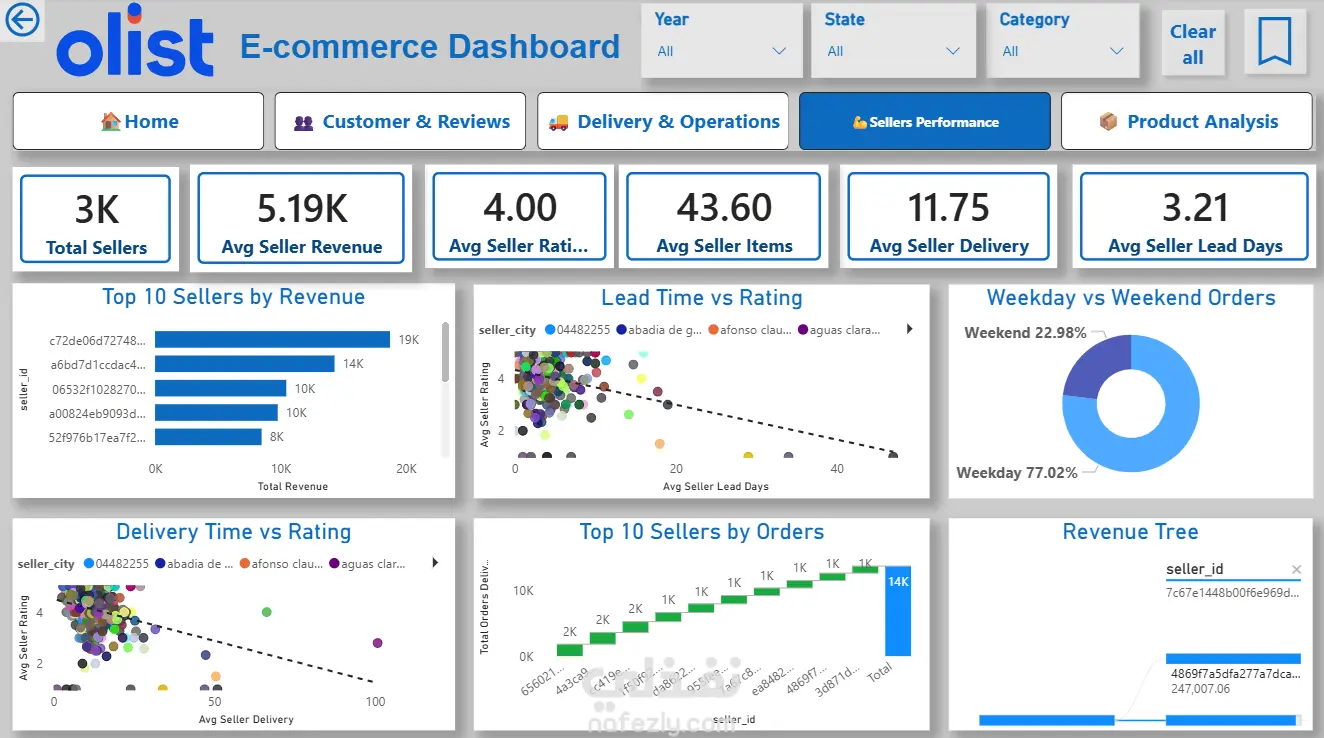
Task: Click the 19K revenue bar for seller c72de06d72748
Action: point(272,340)
